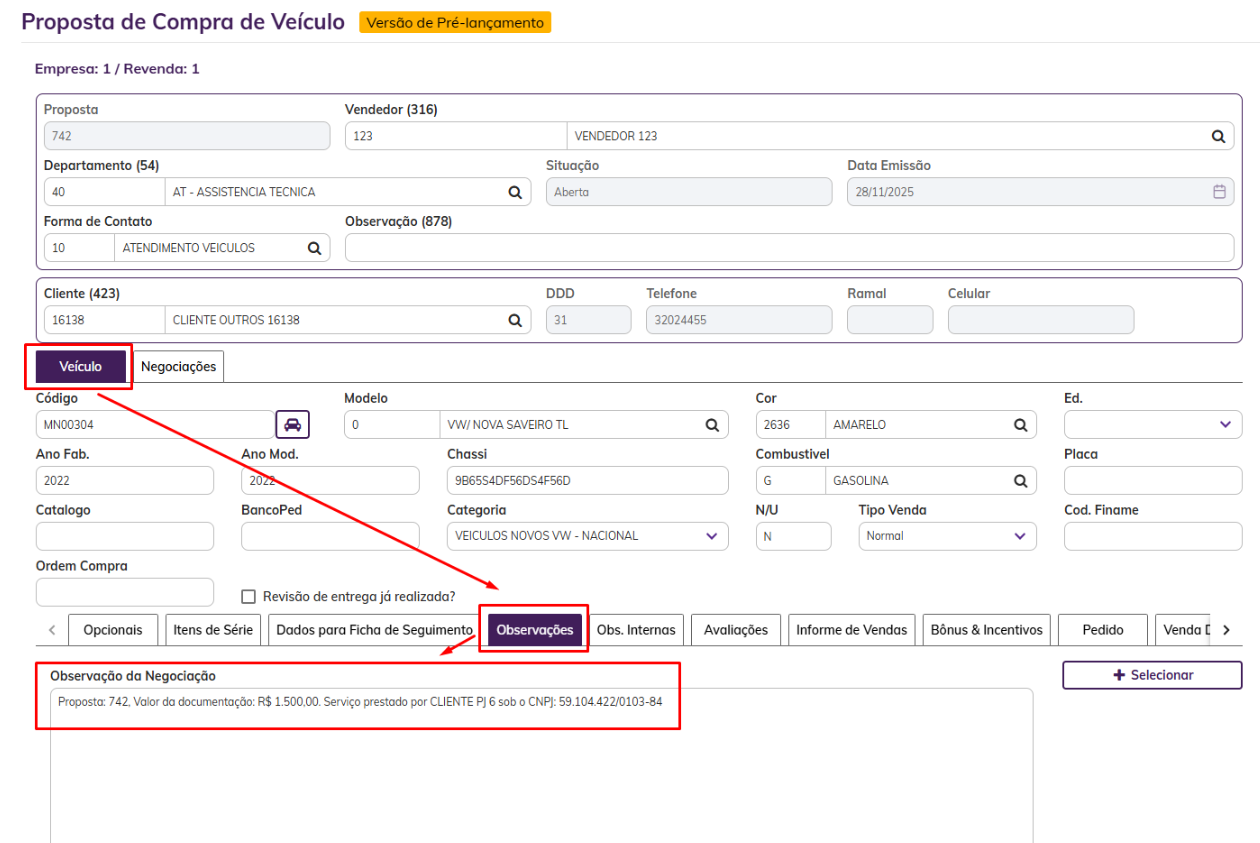Open the calendar icon in Data Emissão

tap(1219, 192)
